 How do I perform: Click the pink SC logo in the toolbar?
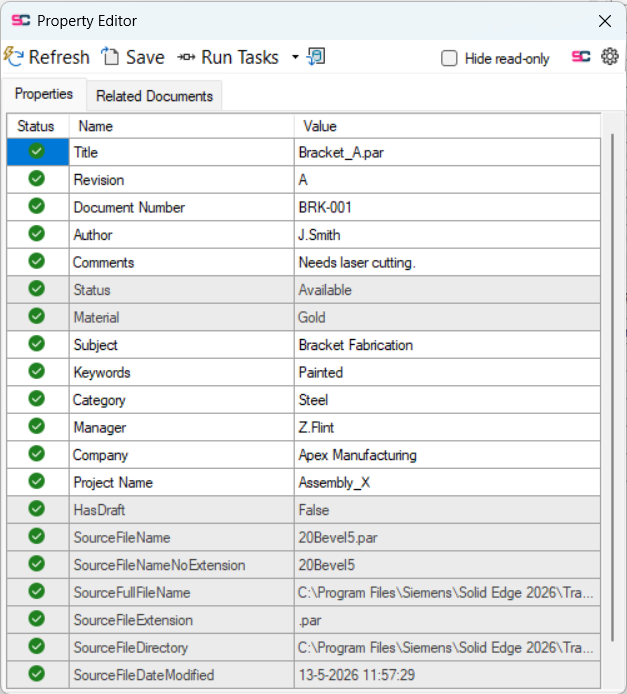click(x=581, y=57)
